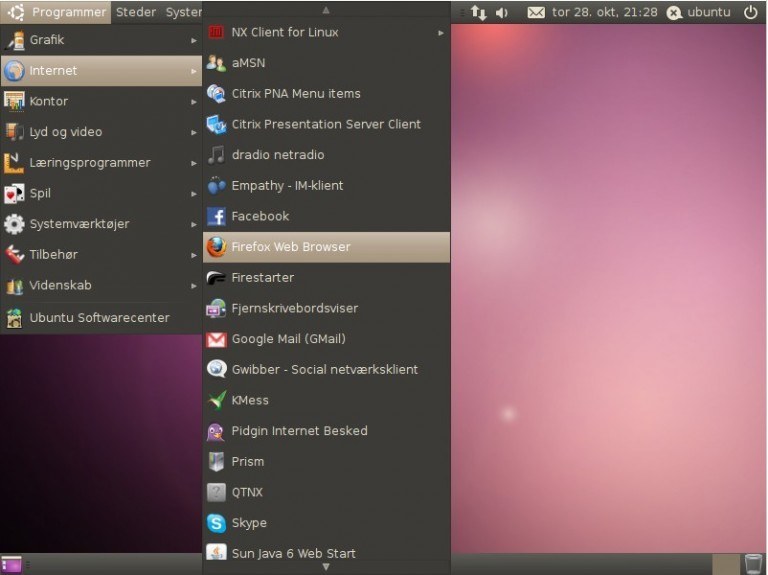Click the Systemværktøjer gear icon
Viewport: 768px width, 575px height.
tap(14, 224)
